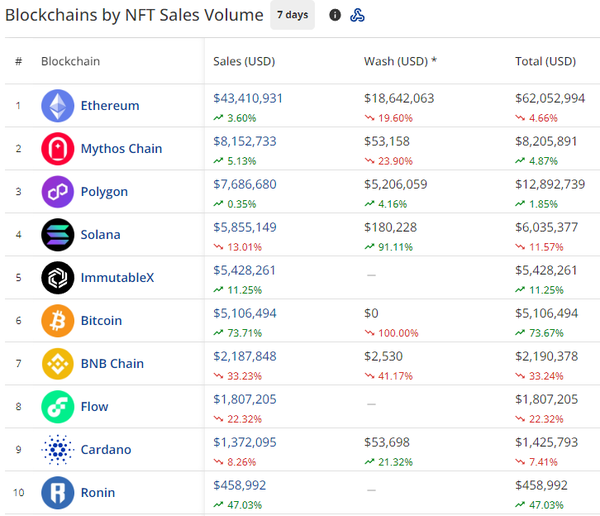
Task: Click the Flow logo icon
Action: pyautogui.click(x=57, y=407)
